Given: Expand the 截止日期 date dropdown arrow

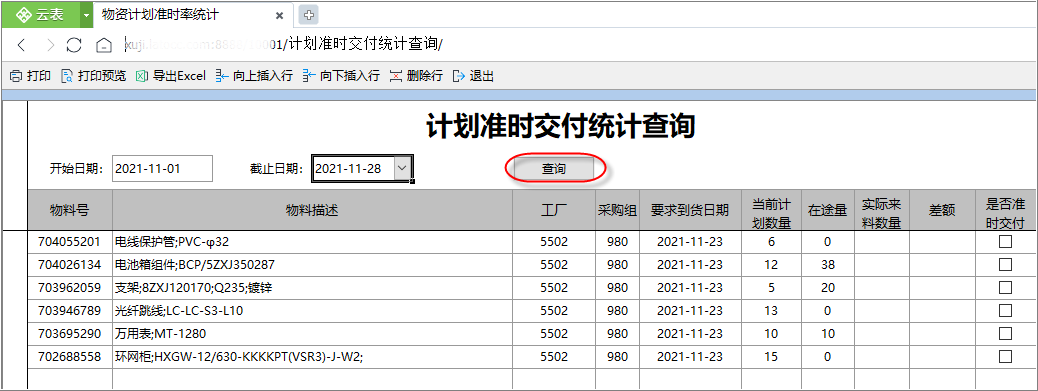Looking at the screenshot, I should pyautogui.click(x=402, y=168).
